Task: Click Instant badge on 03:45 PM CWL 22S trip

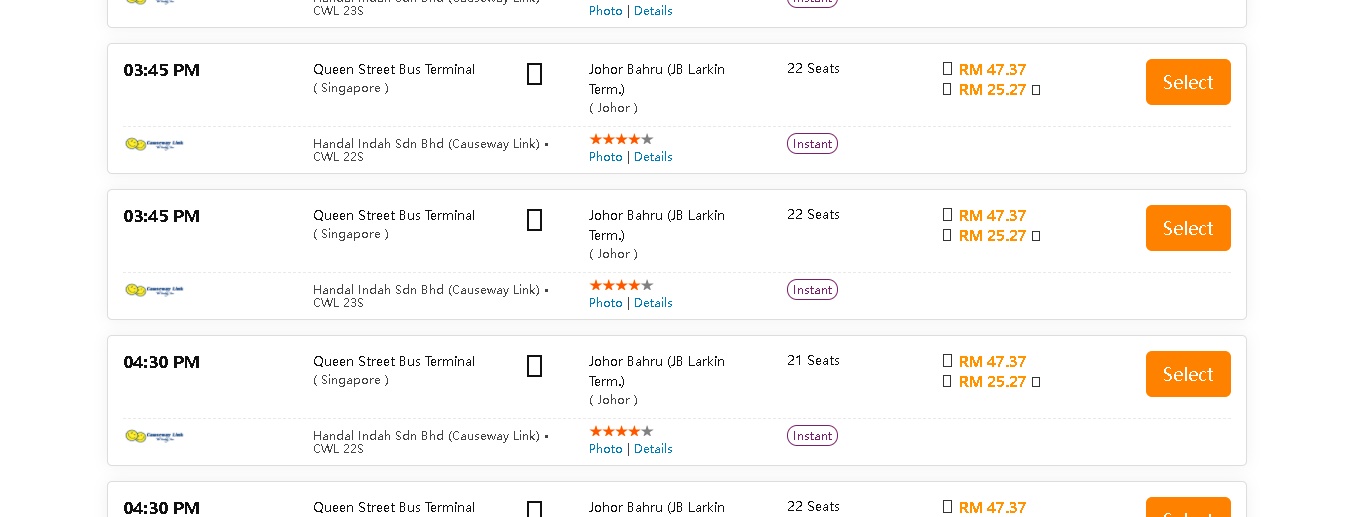Action: (812, 144)
